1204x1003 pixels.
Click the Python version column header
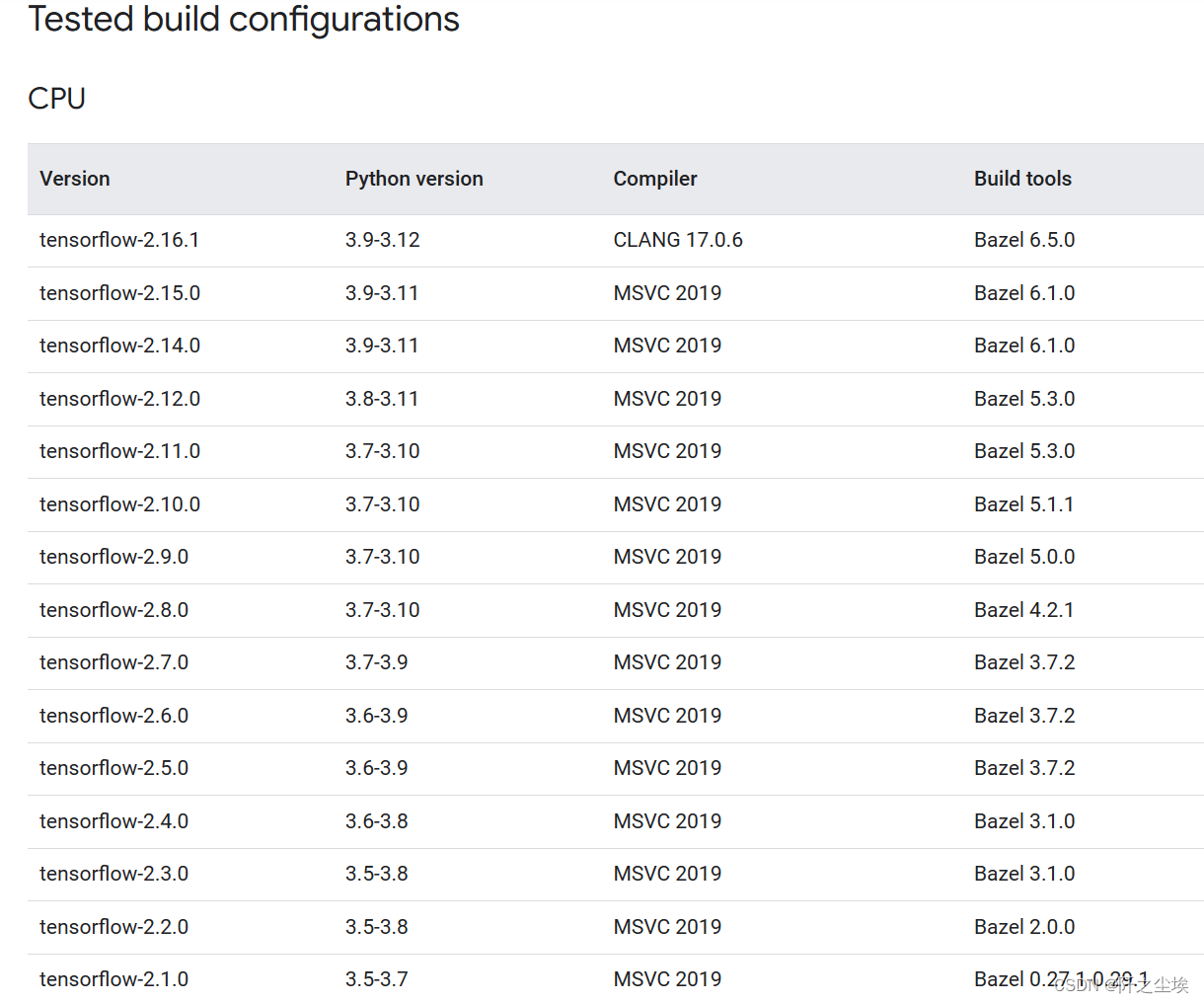click(x=414, y=179)
